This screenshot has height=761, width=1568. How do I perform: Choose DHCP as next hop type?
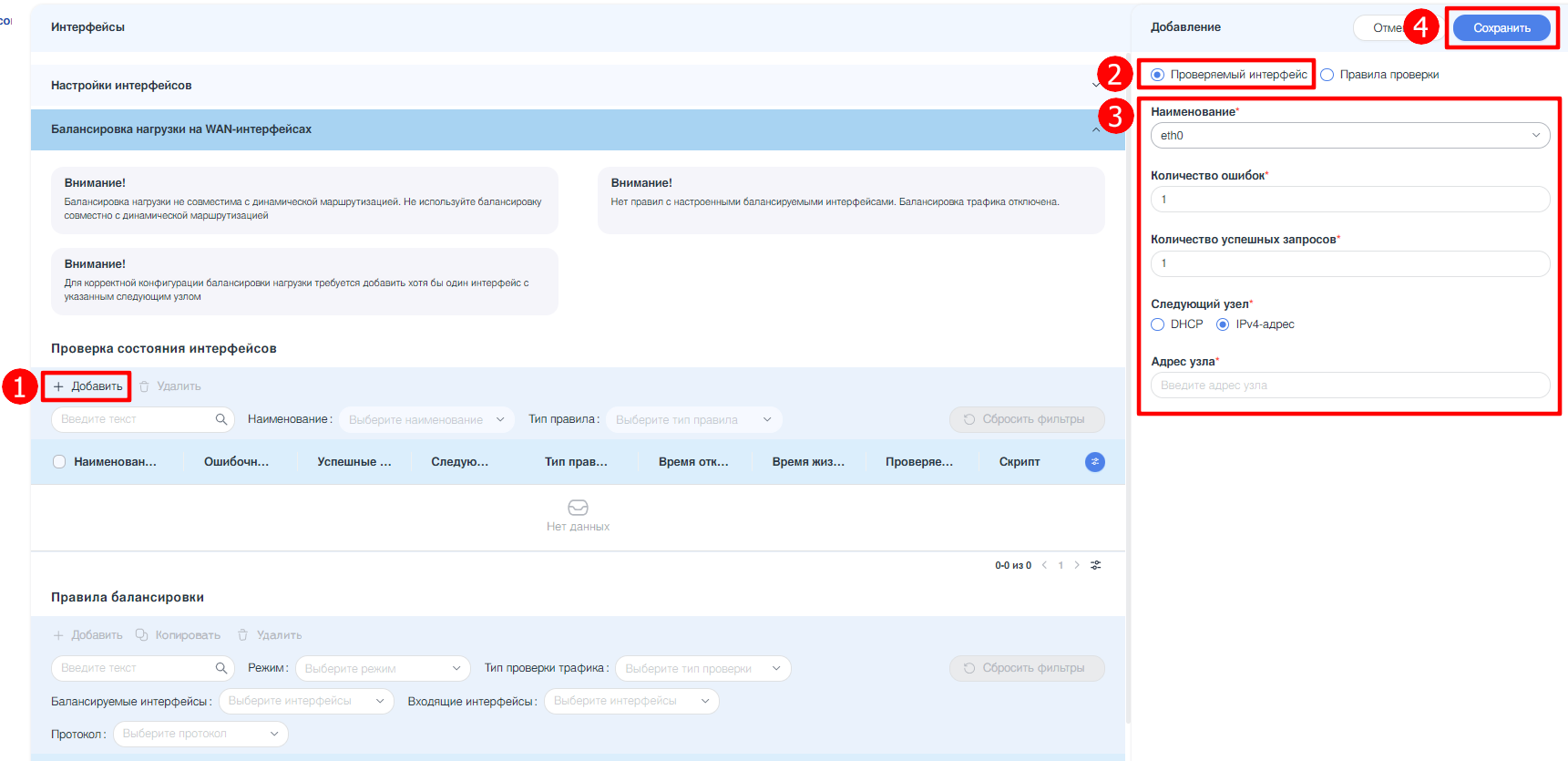click(1158, 324)
